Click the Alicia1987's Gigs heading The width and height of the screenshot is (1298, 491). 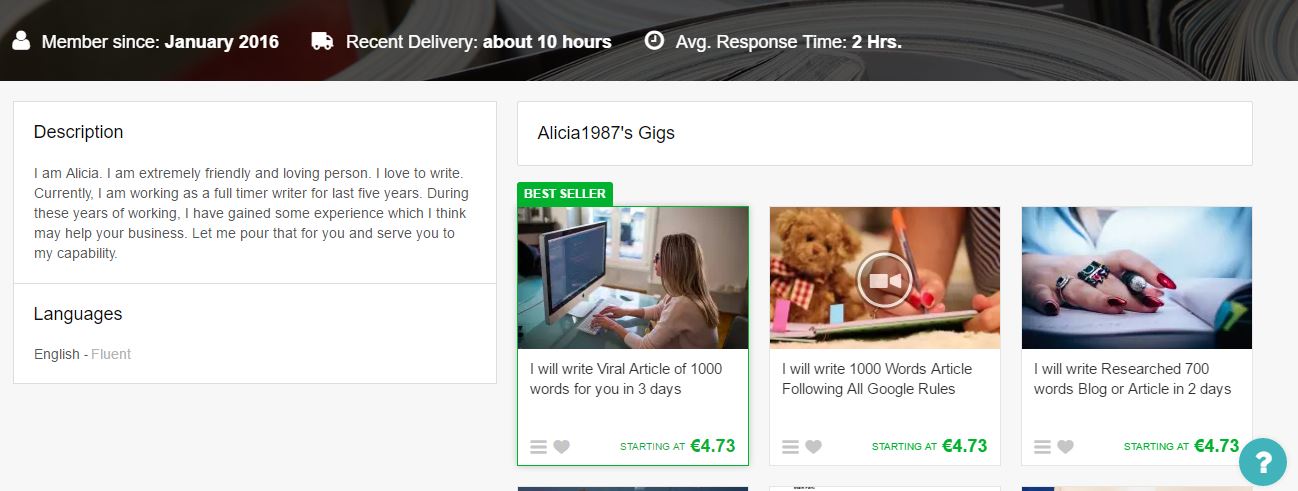[606, 133]
